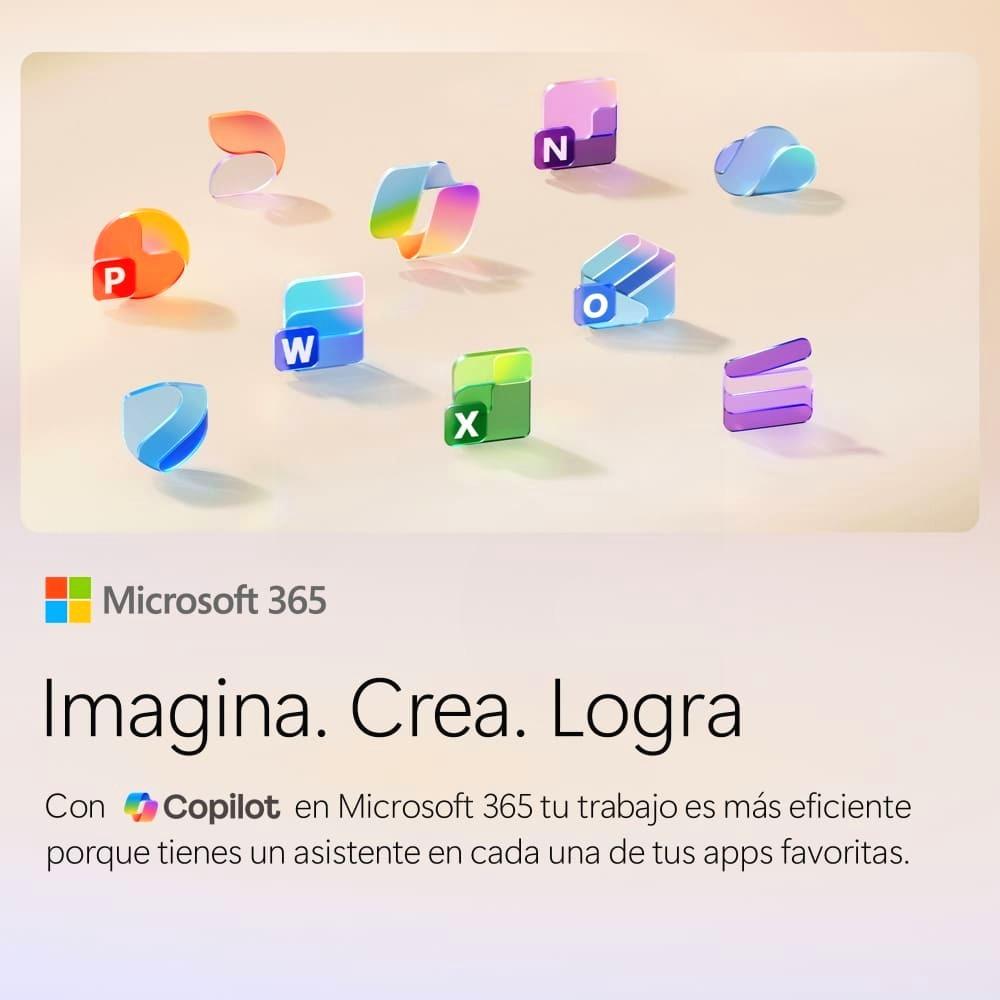Open the purple OneNote icon
The image size is (1000, 1000).
pos(577,124)
